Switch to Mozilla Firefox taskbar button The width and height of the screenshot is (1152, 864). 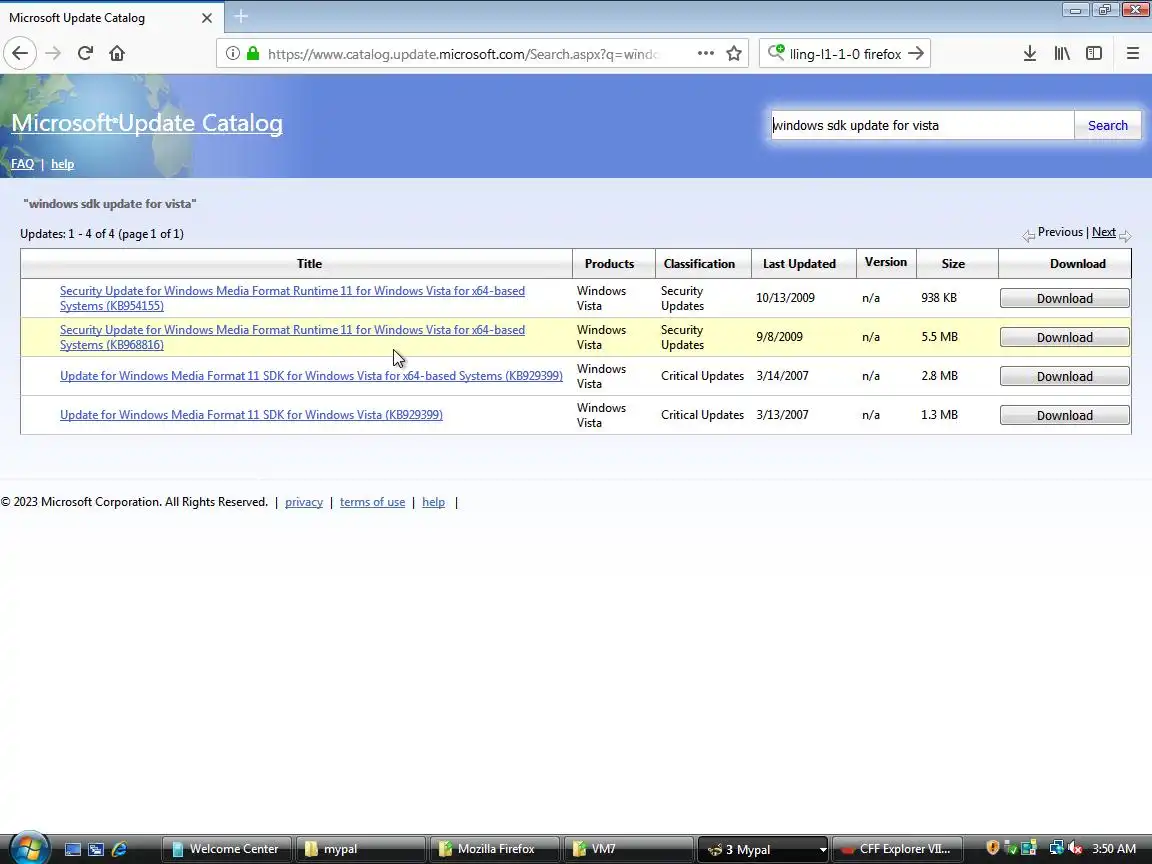[495, 849]
